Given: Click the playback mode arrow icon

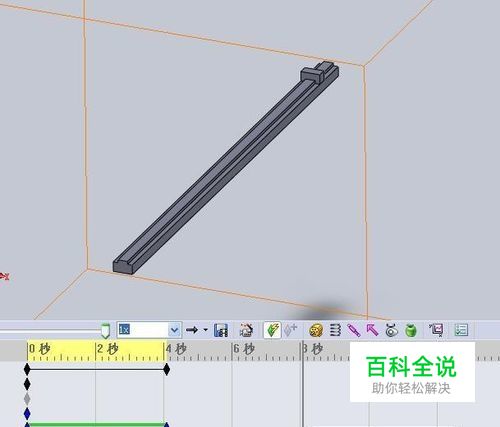Looking at the screenshot, I should (x=192, y=330).
